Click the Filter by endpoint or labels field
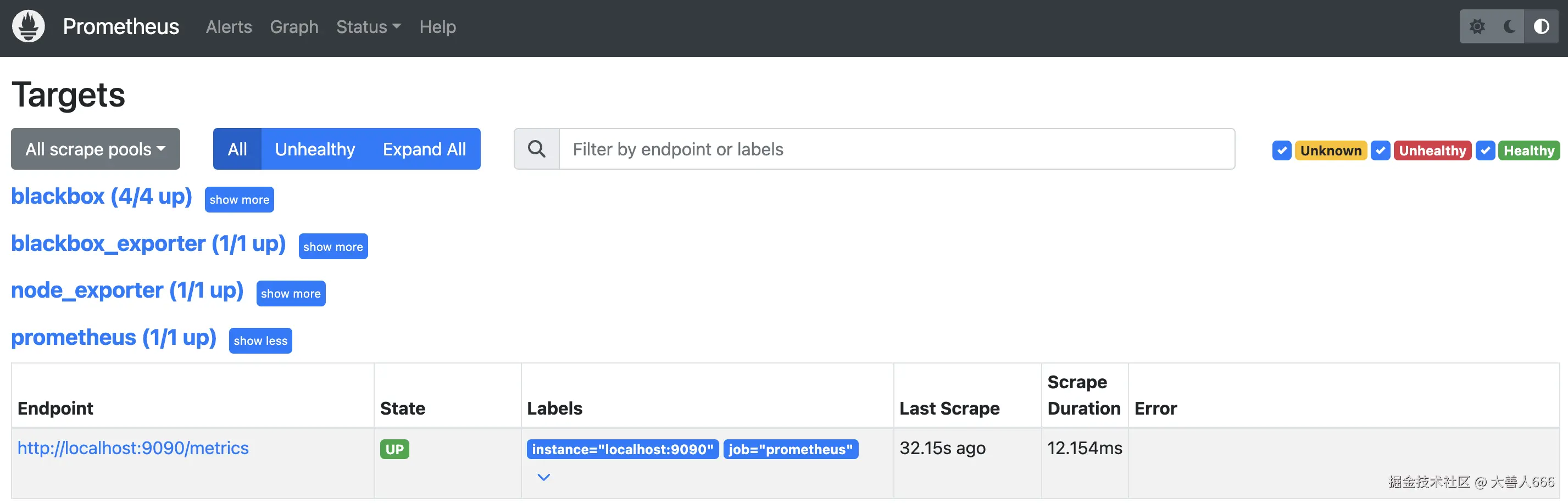Image resolution: width=1568 pixels, height=503 pixels. 896,149
